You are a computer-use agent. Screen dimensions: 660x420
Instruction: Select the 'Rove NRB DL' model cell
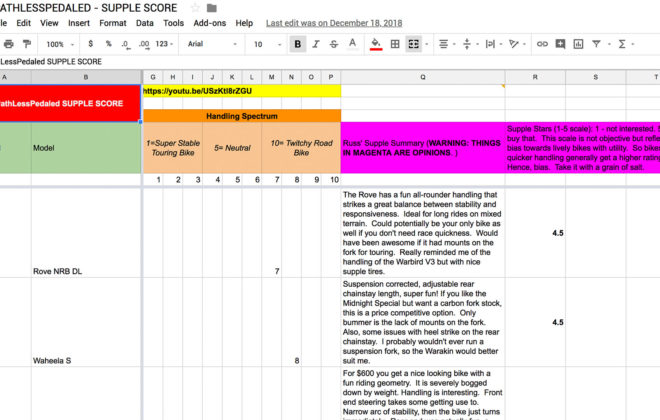pos(86,271)
